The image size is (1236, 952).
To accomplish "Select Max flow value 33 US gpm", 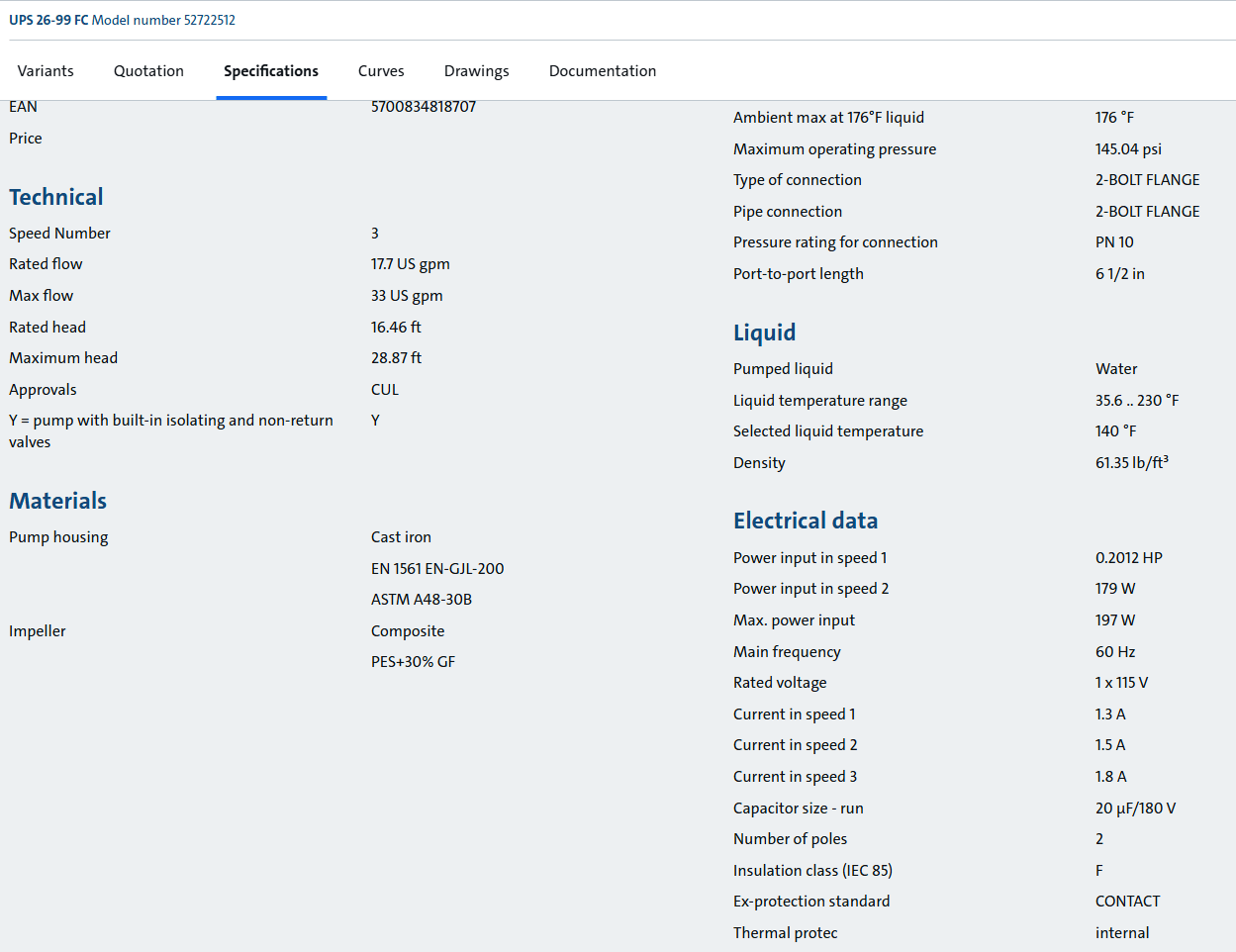I will pyautogui.click(x=407, y=296).
